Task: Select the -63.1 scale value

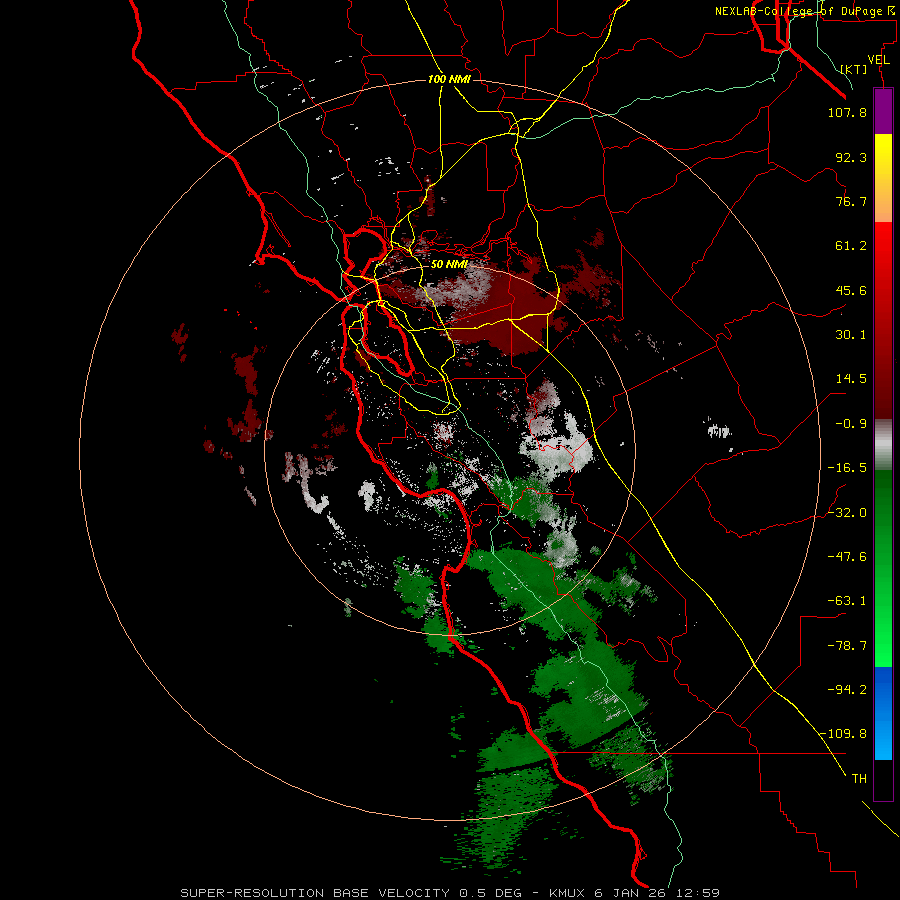Action: click(x=847, y=601)
